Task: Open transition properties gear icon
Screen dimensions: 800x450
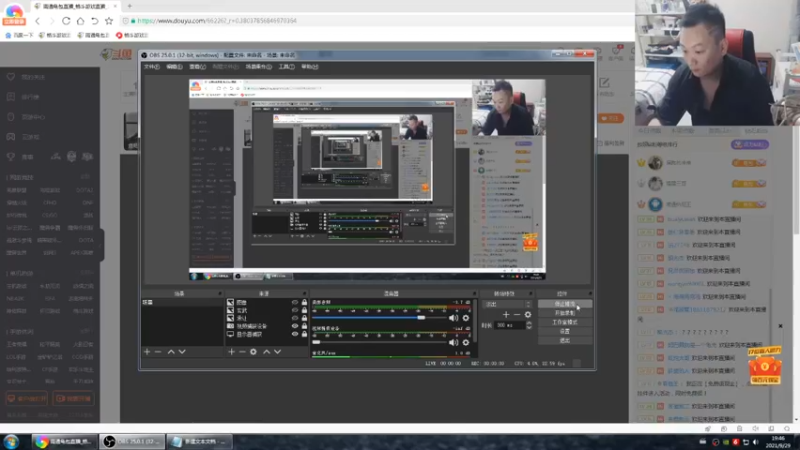Action: pos(528,314)
